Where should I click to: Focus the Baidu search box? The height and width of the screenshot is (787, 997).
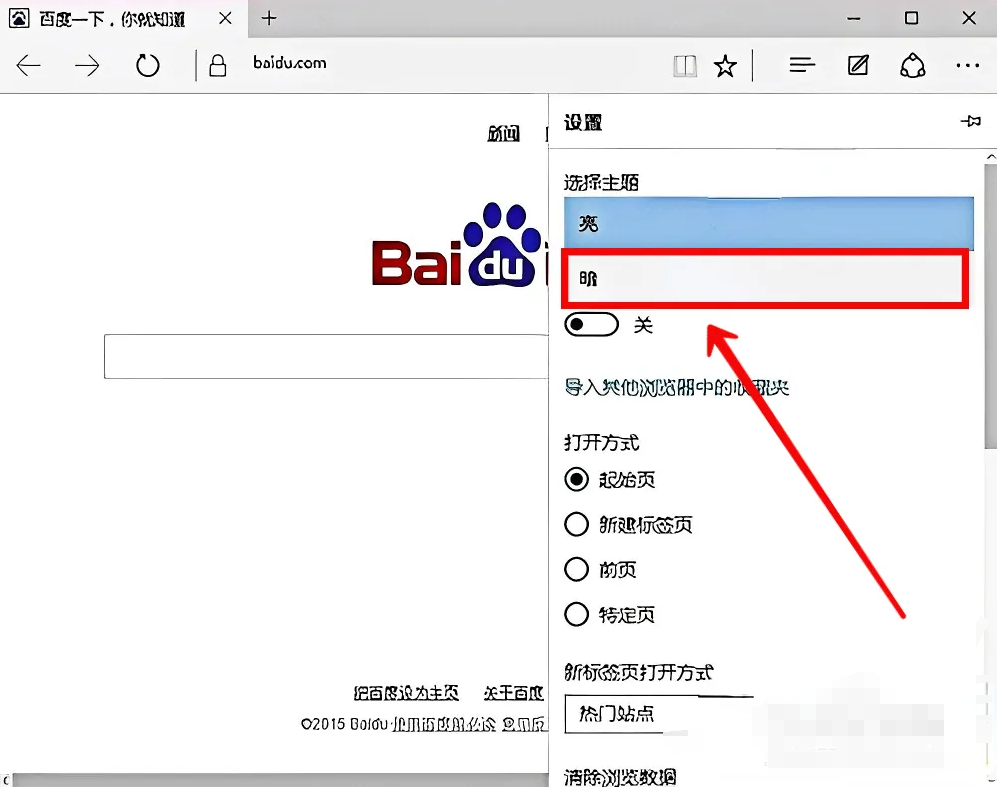(x=326, y=356)
